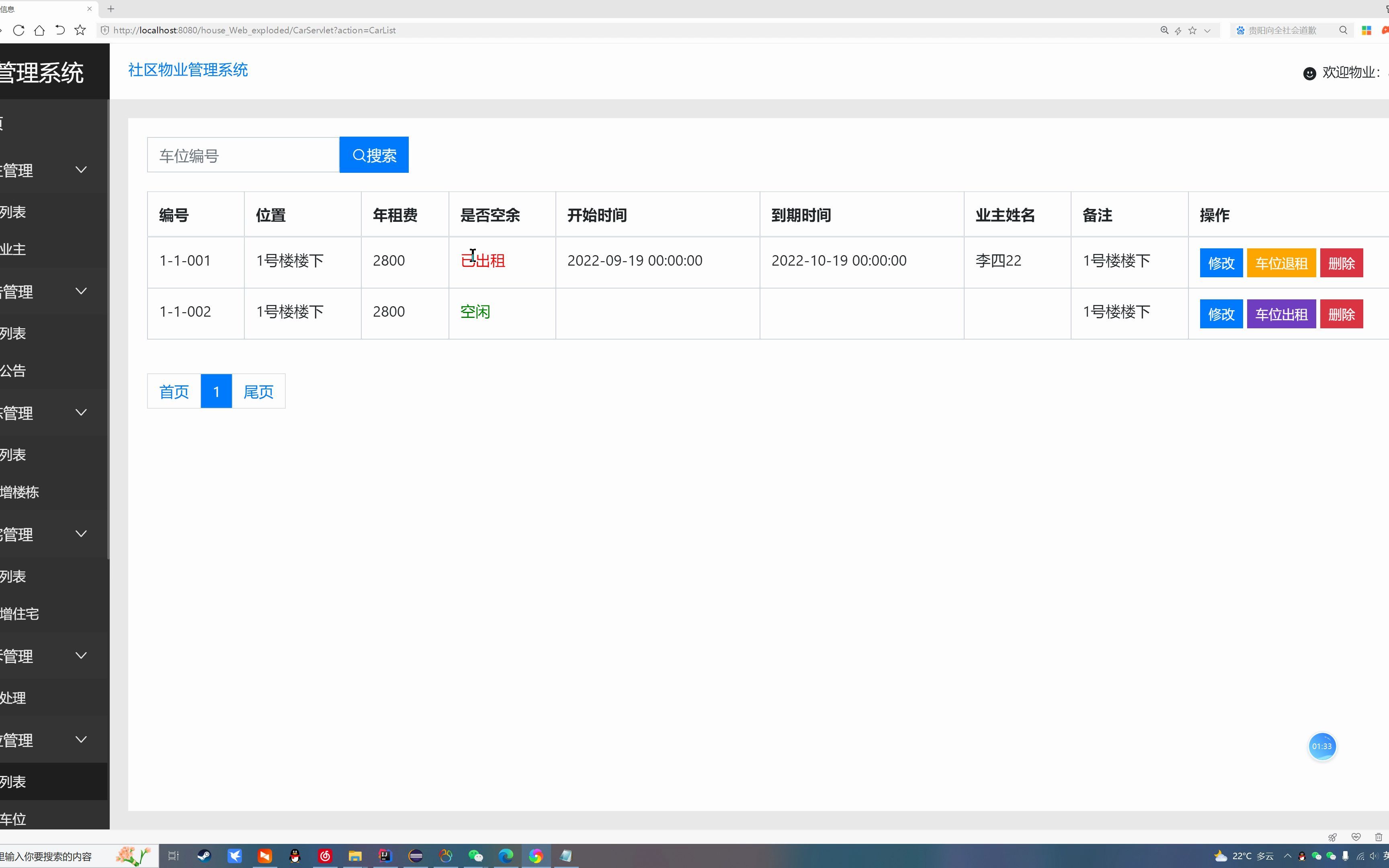This screenshot has height=868, width=1389.
Task: Open the browser extensions grid icon
Action: click(1366, 30)
